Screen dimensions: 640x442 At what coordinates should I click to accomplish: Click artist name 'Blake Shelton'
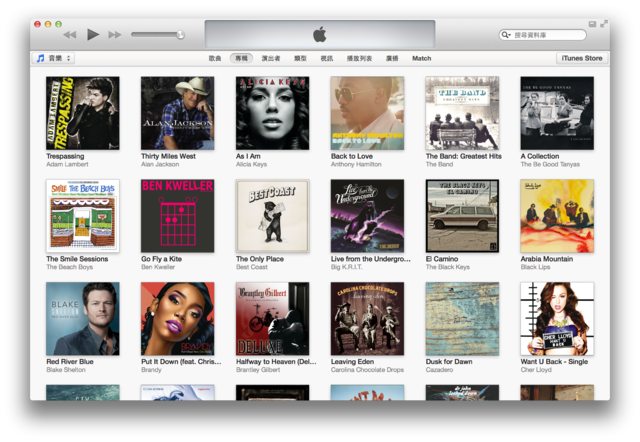(x=66, y=370)
